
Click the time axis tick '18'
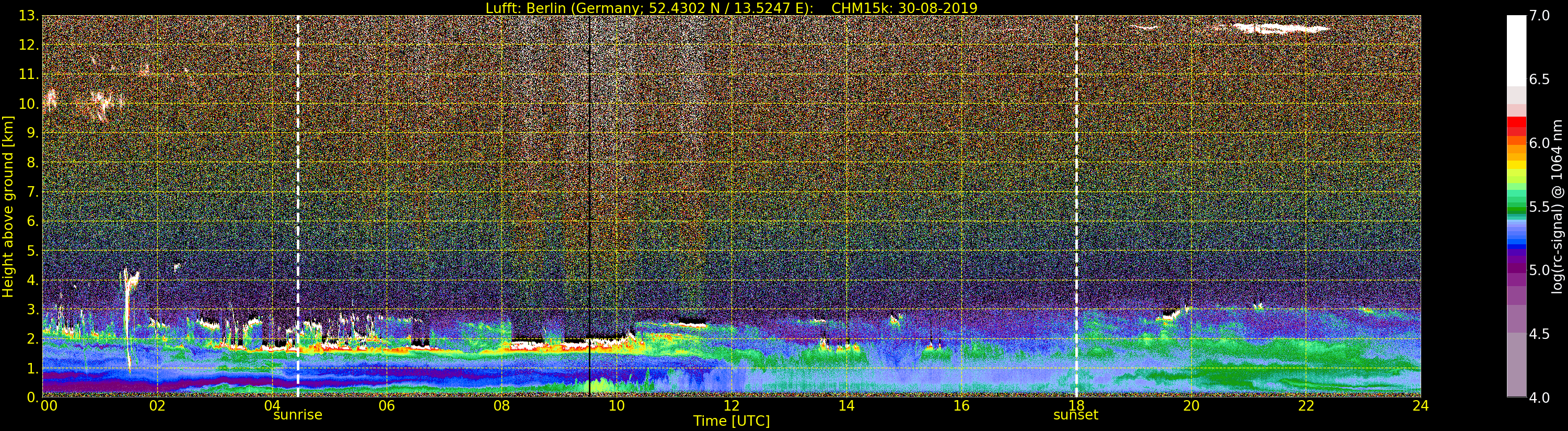[x=1076, y=406]
